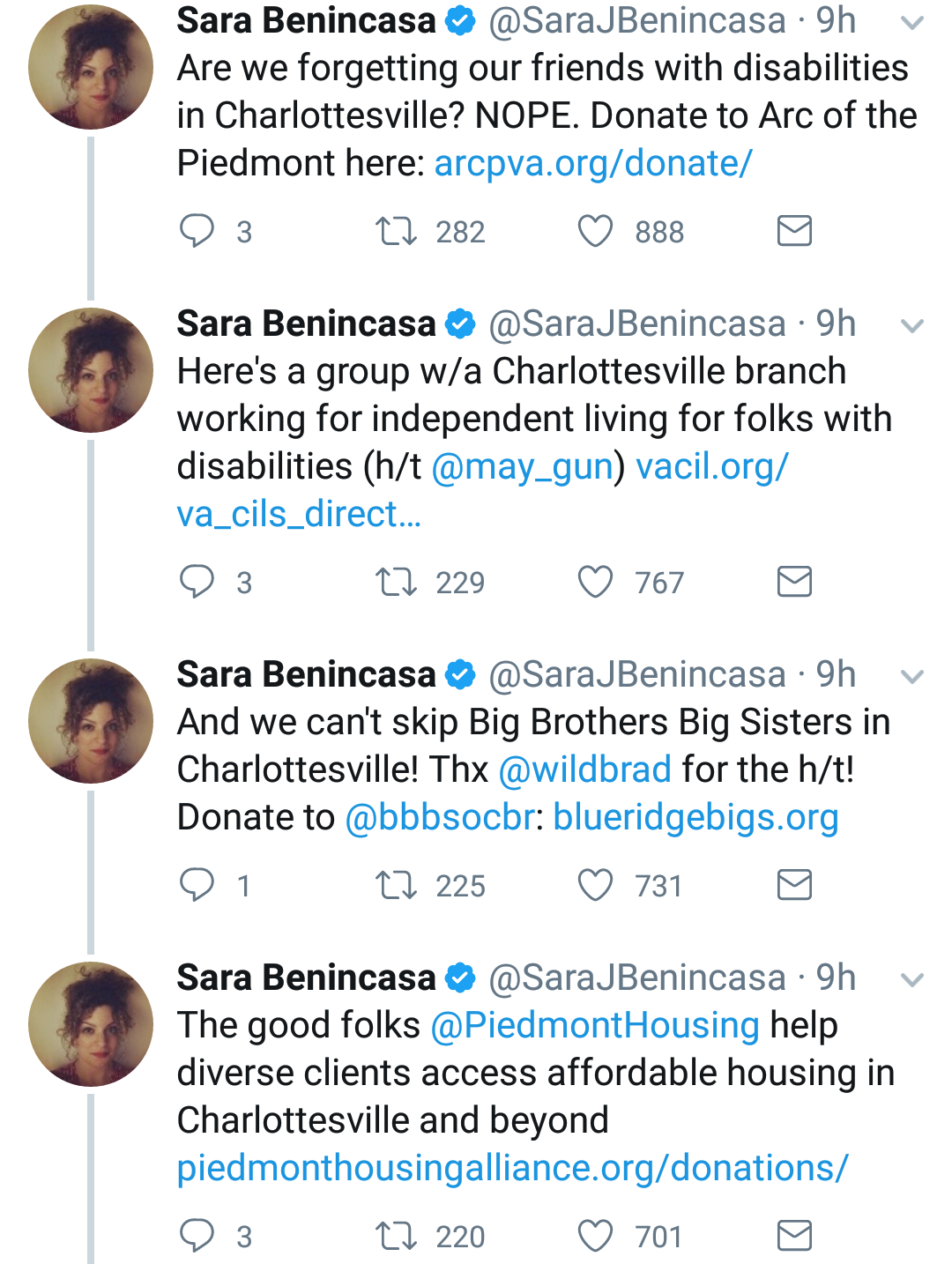Send the Arc of the Piedmont tweet via message
Viewport: 952px width, 1264px height.
tap(794, 231)
